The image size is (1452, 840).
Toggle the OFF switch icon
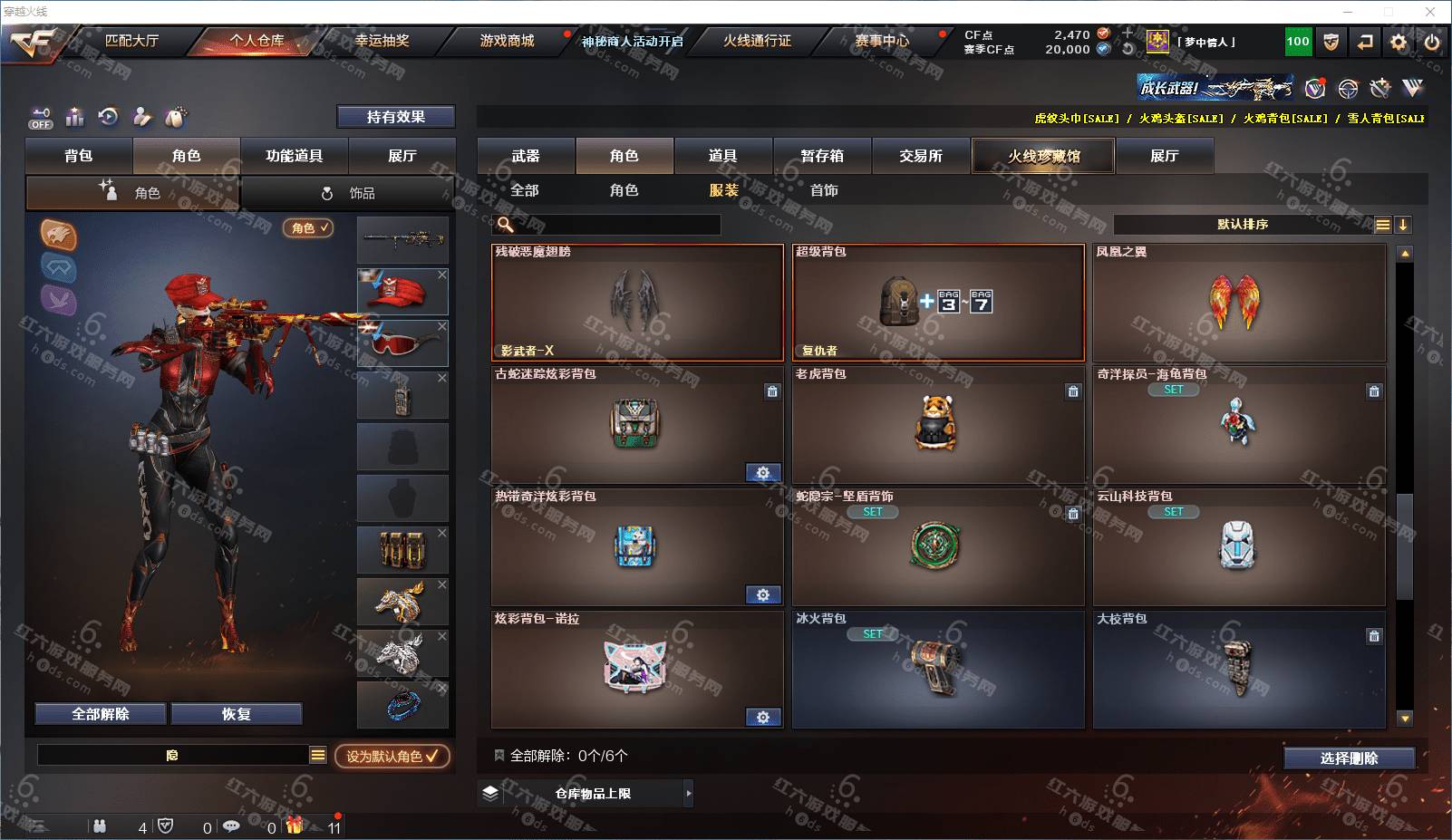pyautogui.click(x=41, y=118)
